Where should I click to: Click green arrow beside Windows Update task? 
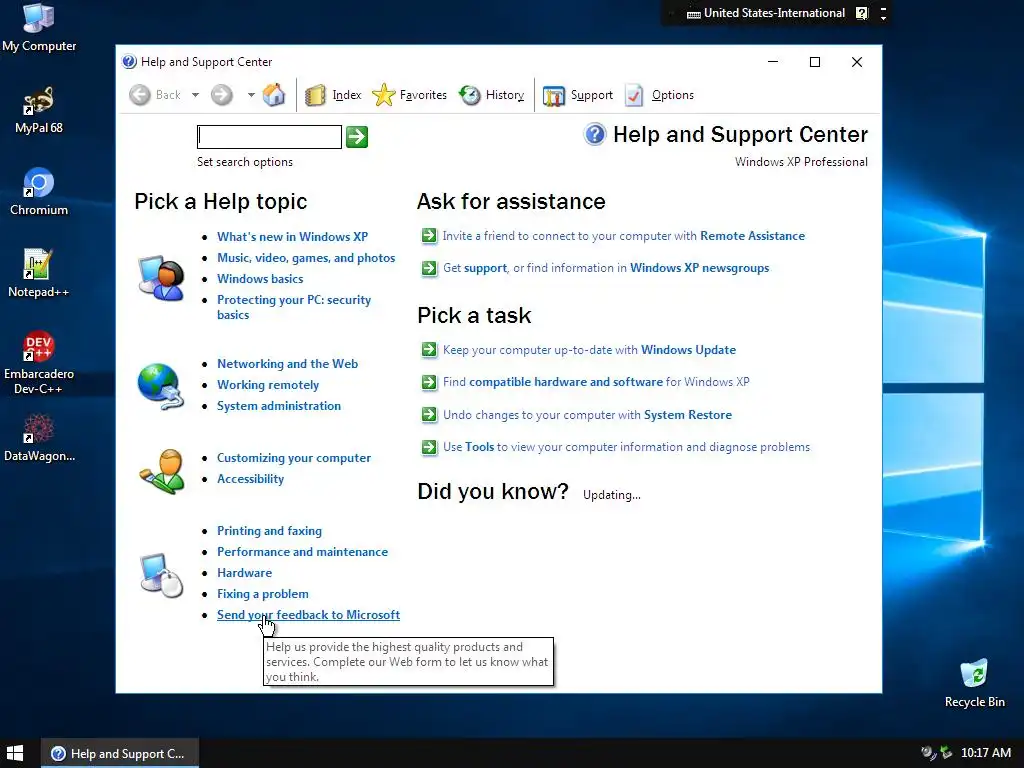pyautogui.click(x=429, y=350)
